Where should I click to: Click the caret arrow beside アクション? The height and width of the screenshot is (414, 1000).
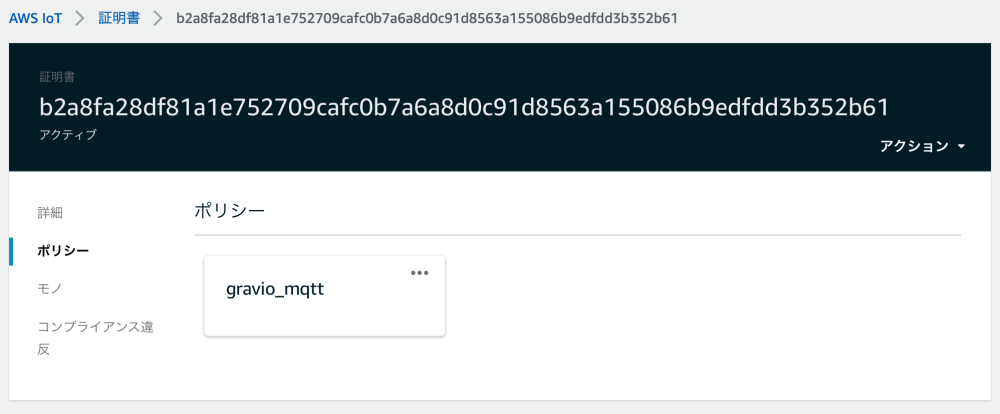(x=961, y=147)
